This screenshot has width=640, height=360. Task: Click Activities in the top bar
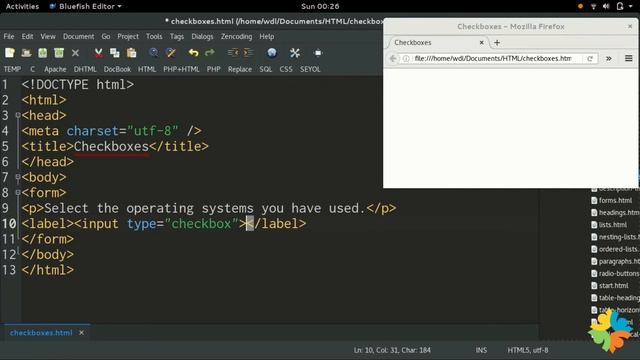(x=22, y=6)
